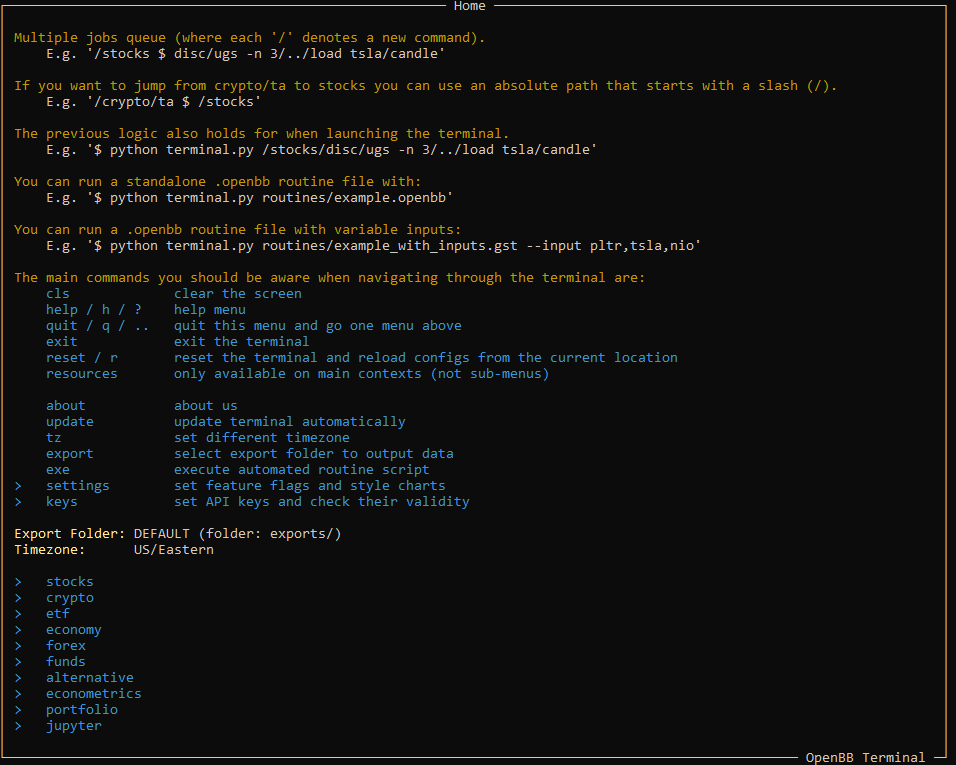Open the econometrics menu
This screenshot has width=956, height=765.
[x=94, y=694]
